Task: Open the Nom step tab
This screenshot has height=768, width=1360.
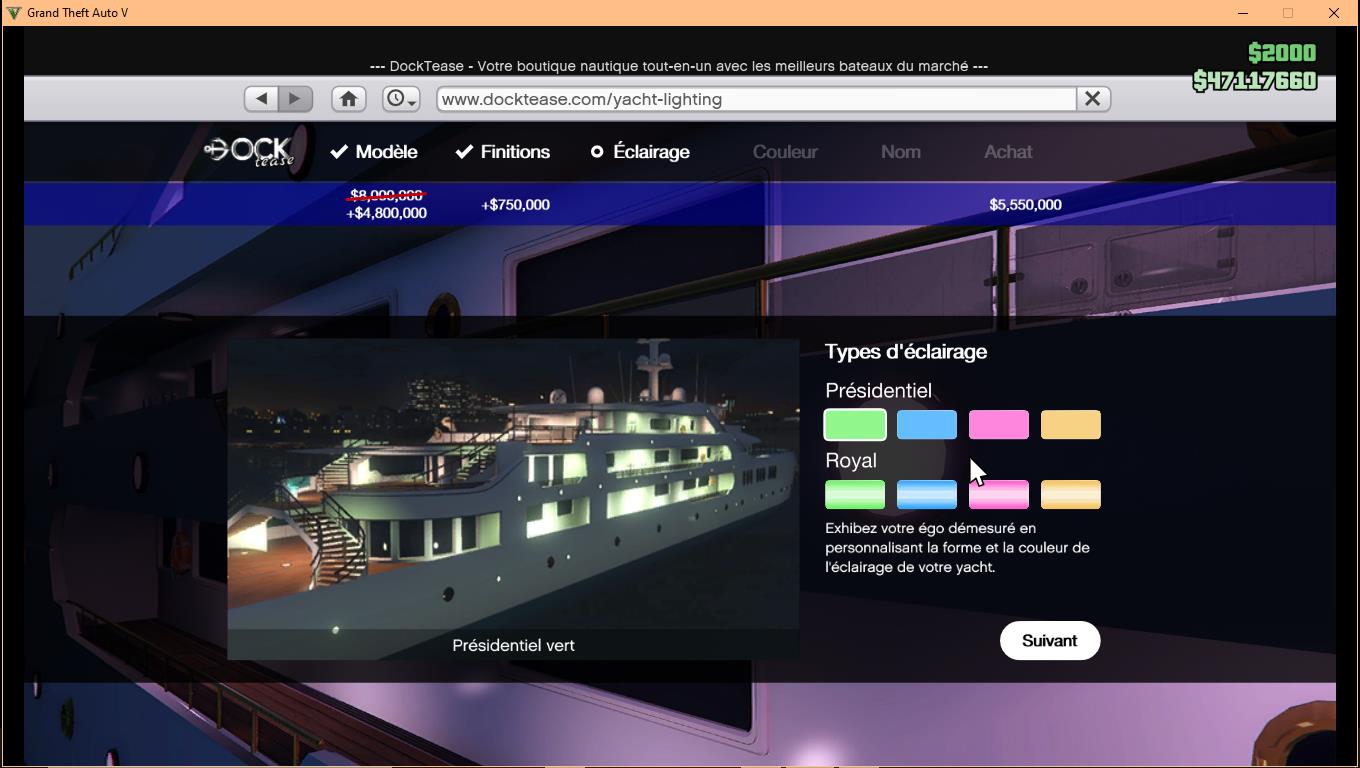Action: pyautogui.click(x=900, y=152)
